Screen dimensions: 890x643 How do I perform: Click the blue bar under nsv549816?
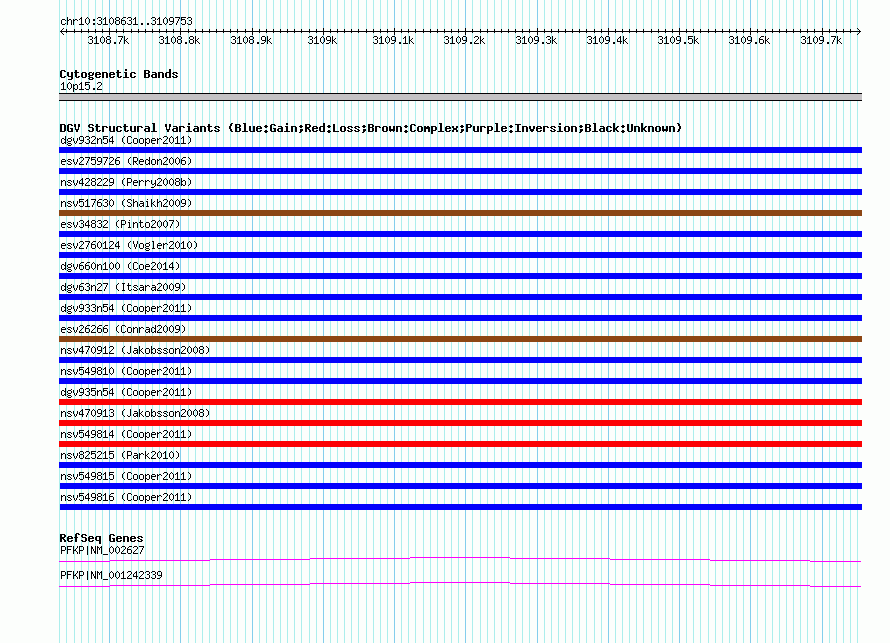tap(460, 507)
